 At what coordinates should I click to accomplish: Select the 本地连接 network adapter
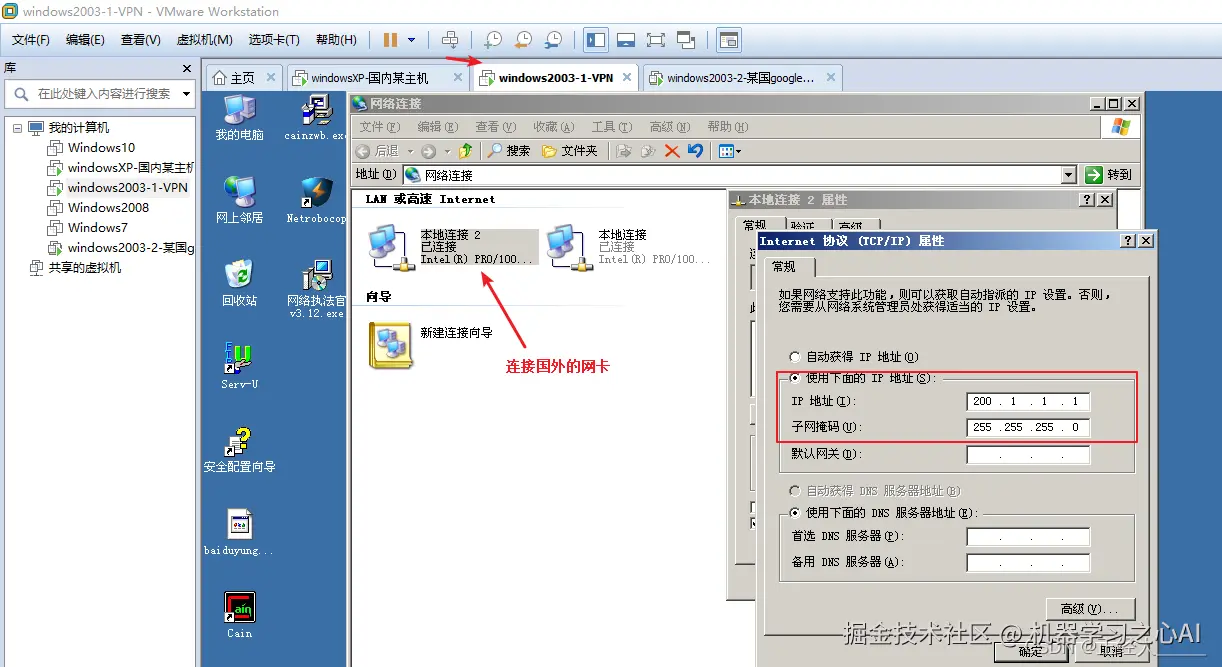click(x=628, y=247)
